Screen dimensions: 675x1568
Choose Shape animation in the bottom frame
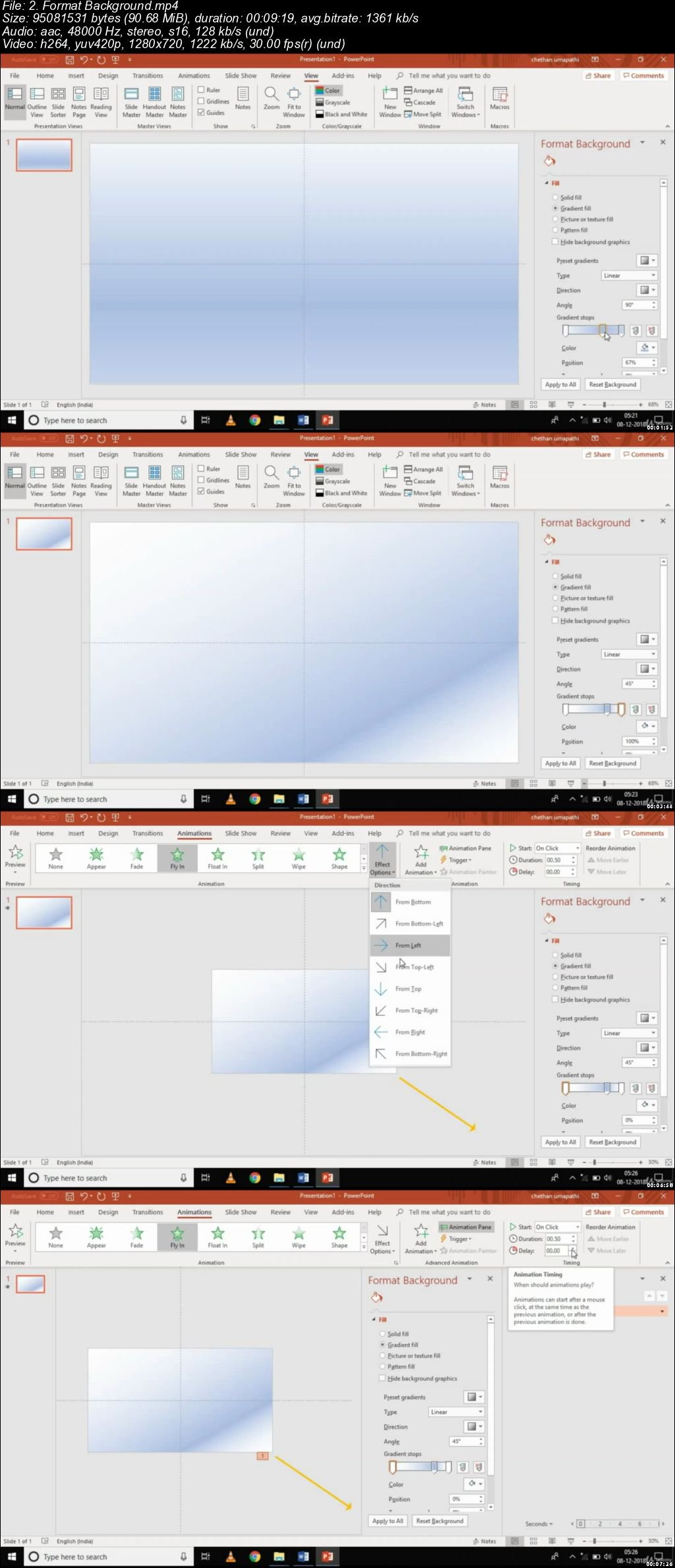[339, 1237]
